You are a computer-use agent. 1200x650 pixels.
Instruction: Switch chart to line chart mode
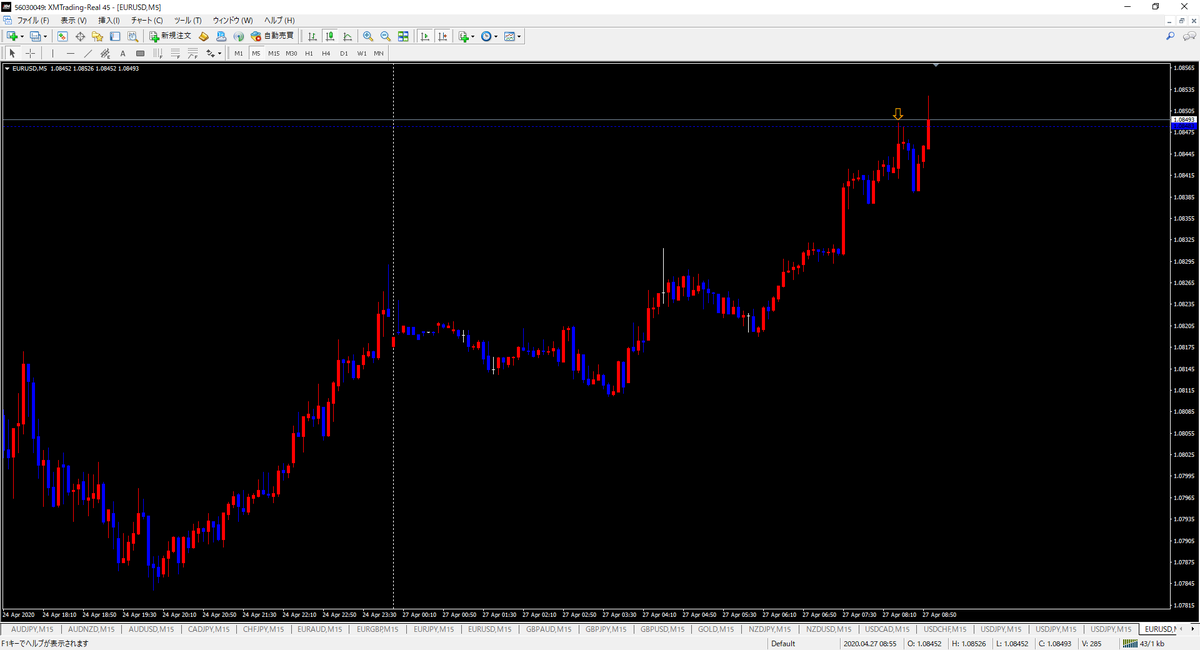tap(347, 36)
